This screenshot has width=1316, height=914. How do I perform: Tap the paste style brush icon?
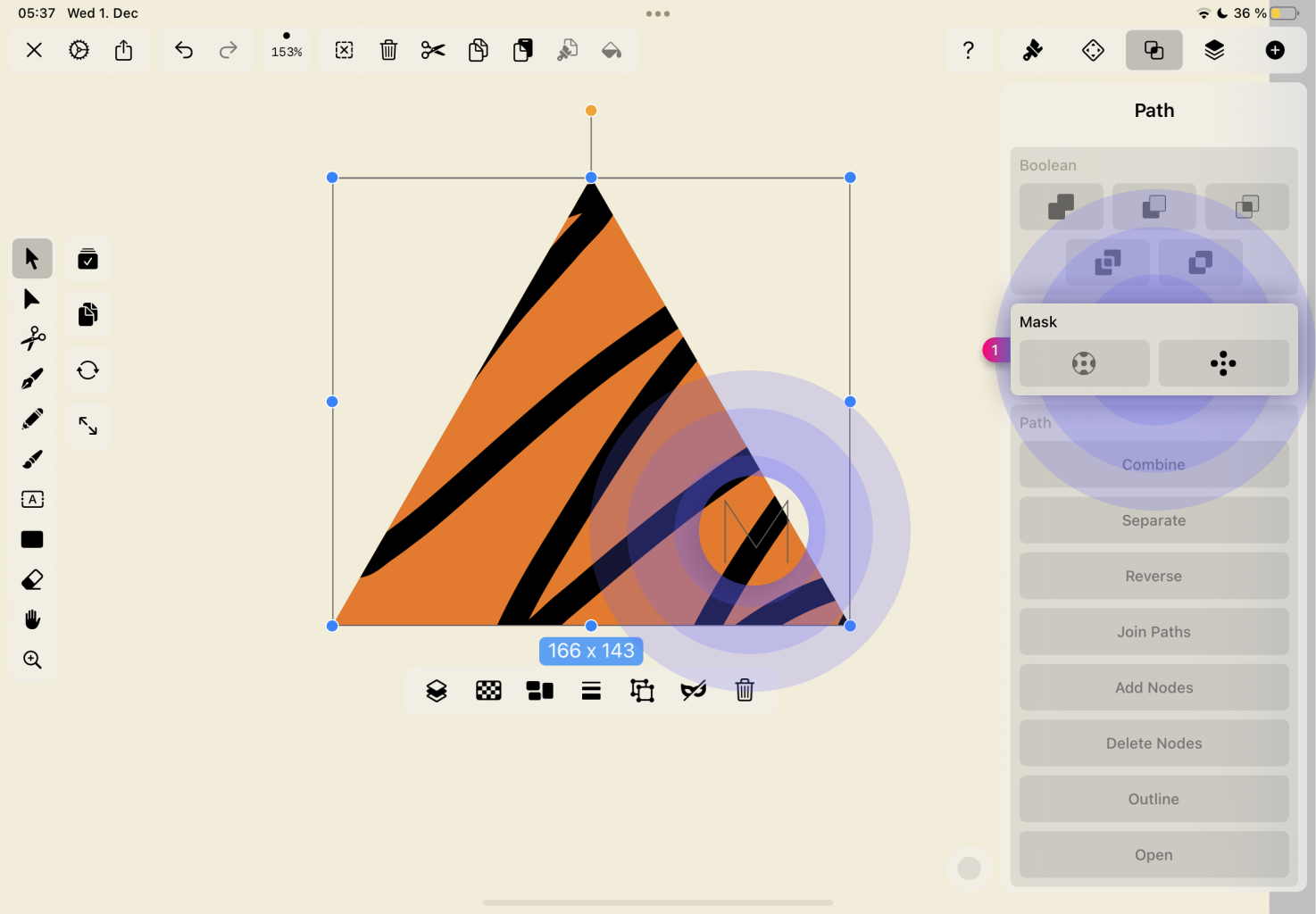tap(567, 51)
